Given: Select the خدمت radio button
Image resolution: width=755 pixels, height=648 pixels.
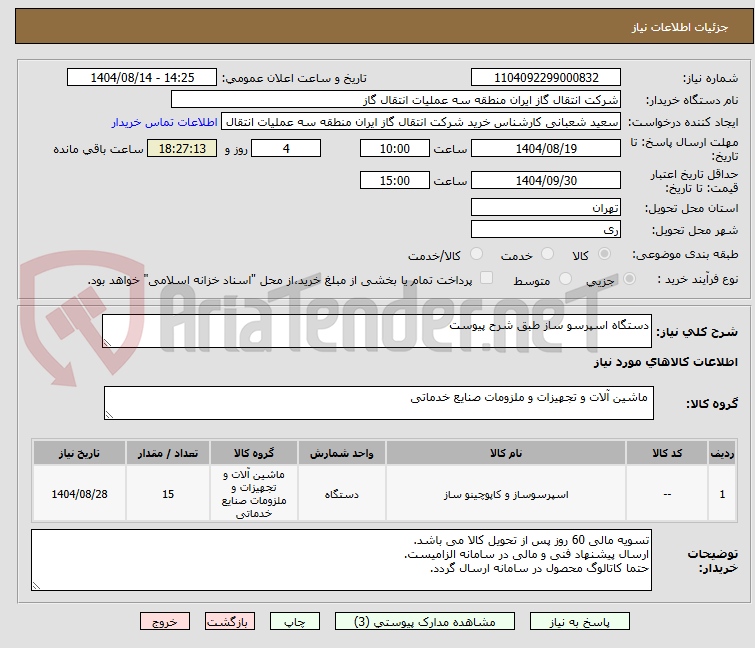Looking at the screenshot, I should click(x=547, y=254).
